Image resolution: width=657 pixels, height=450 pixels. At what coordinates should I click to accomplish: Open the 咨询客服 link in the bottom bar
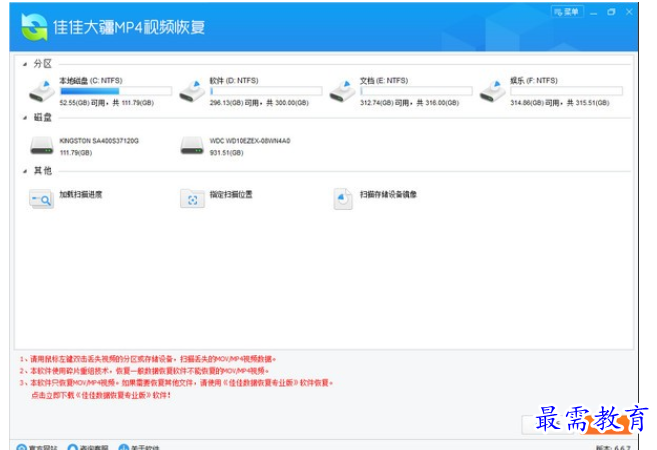[x=88, y=447]
